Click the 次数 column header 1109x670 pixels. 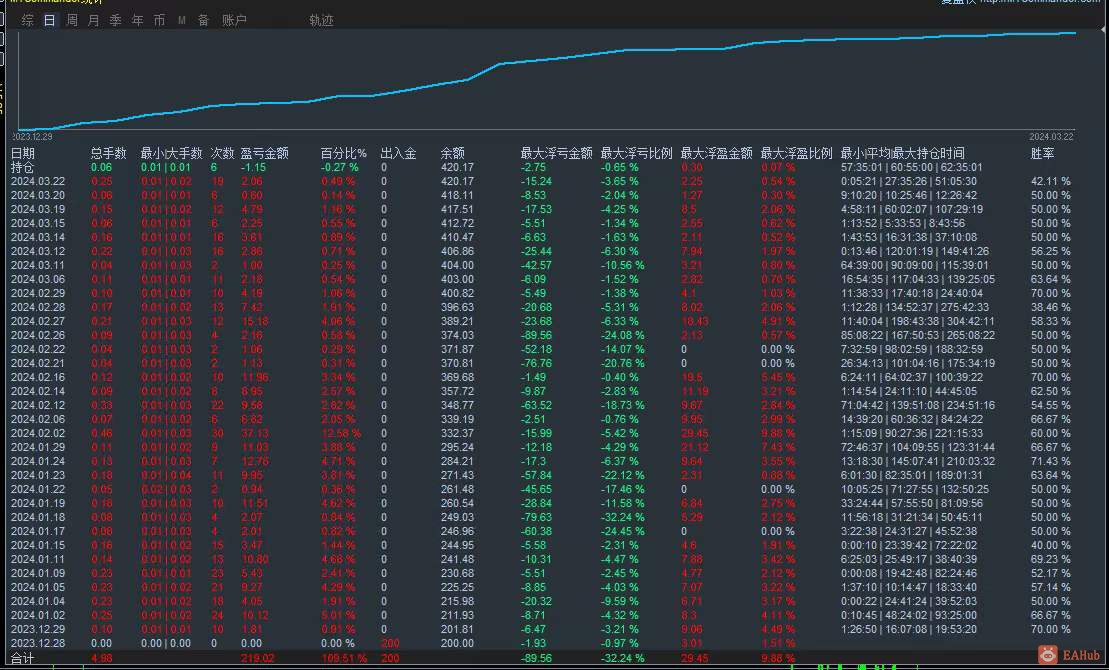pos(222,154)
